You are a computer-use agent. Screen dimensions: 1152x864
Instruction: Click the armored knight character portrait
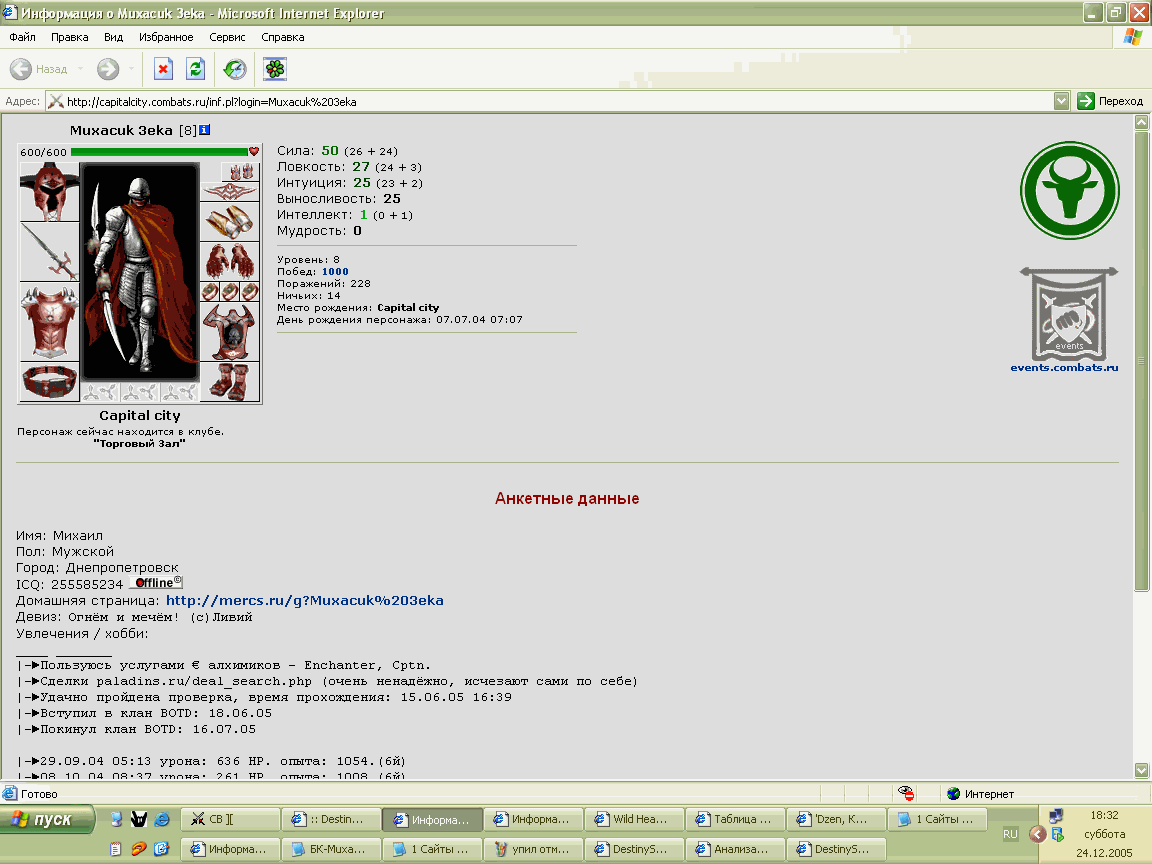140,272
